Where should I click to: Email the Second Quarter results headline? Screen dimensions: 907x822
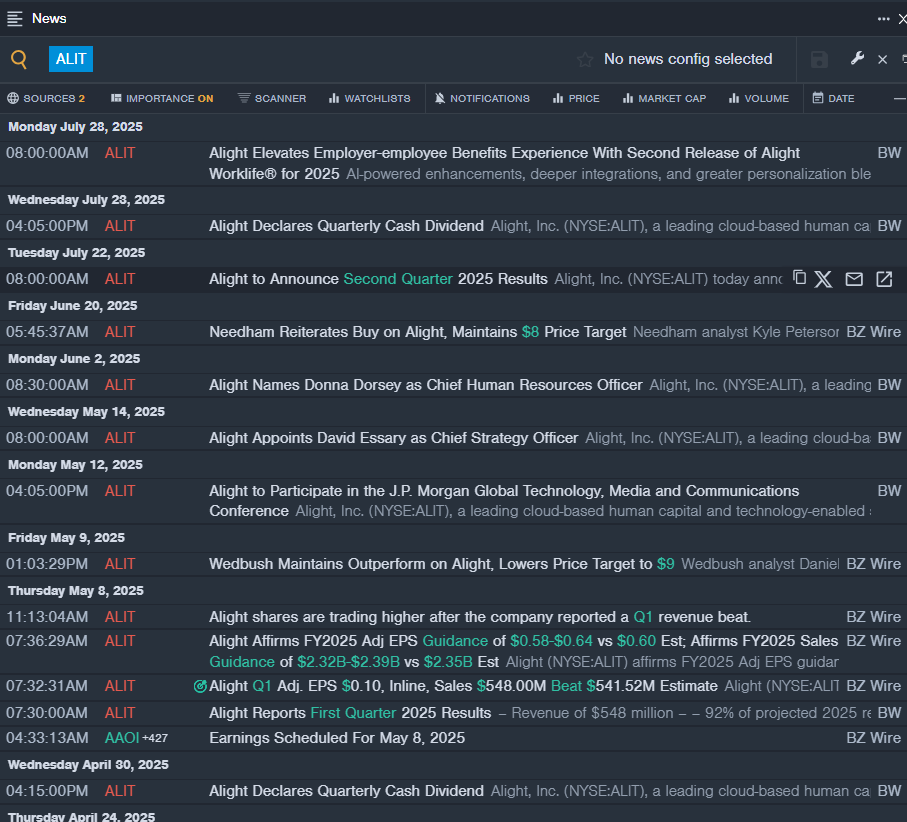pyautogui.click(x=854, y=279)
